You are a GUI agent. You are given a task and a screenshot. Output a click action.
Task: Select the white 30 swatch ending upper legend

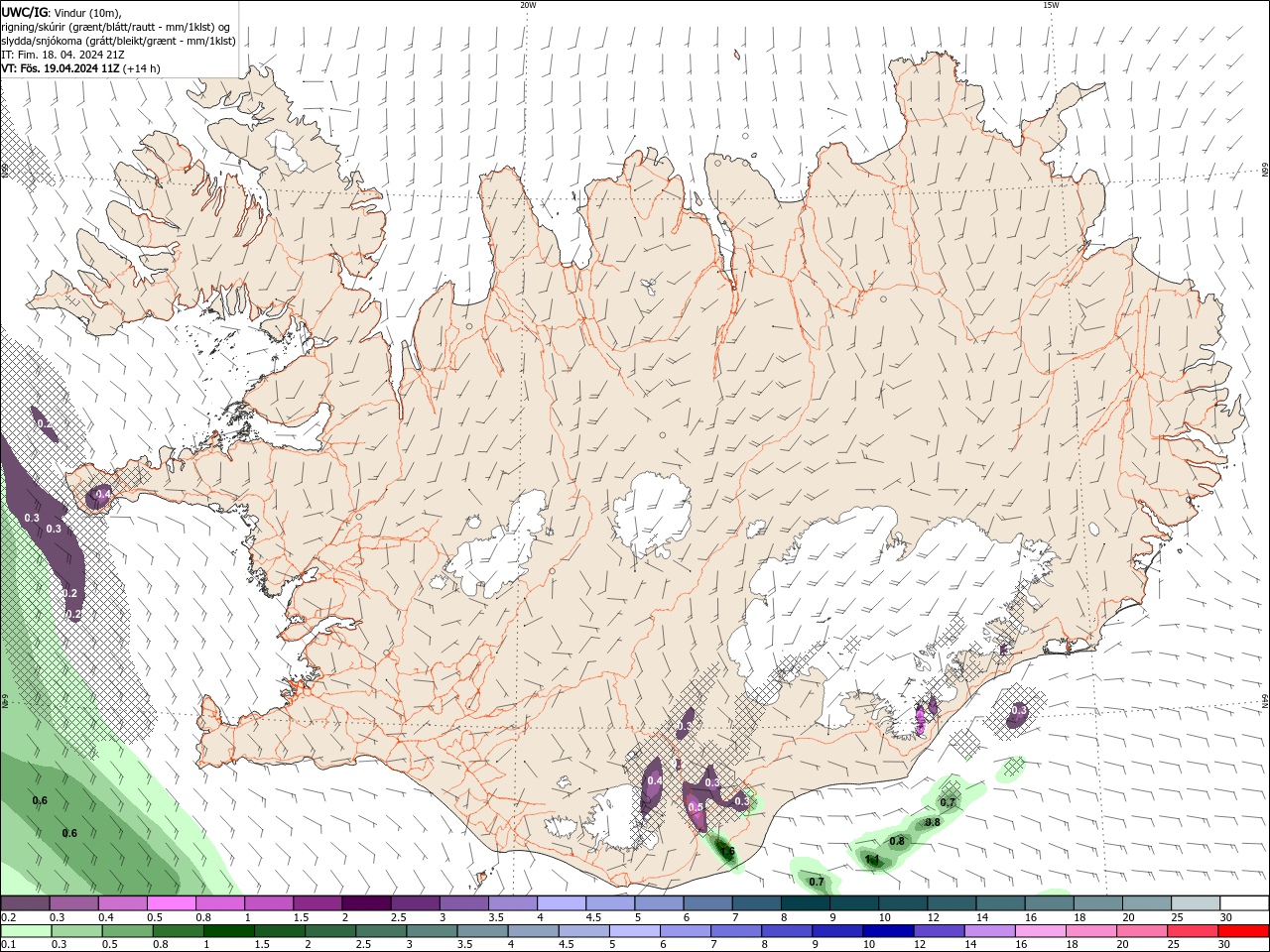click(1243, 903)
